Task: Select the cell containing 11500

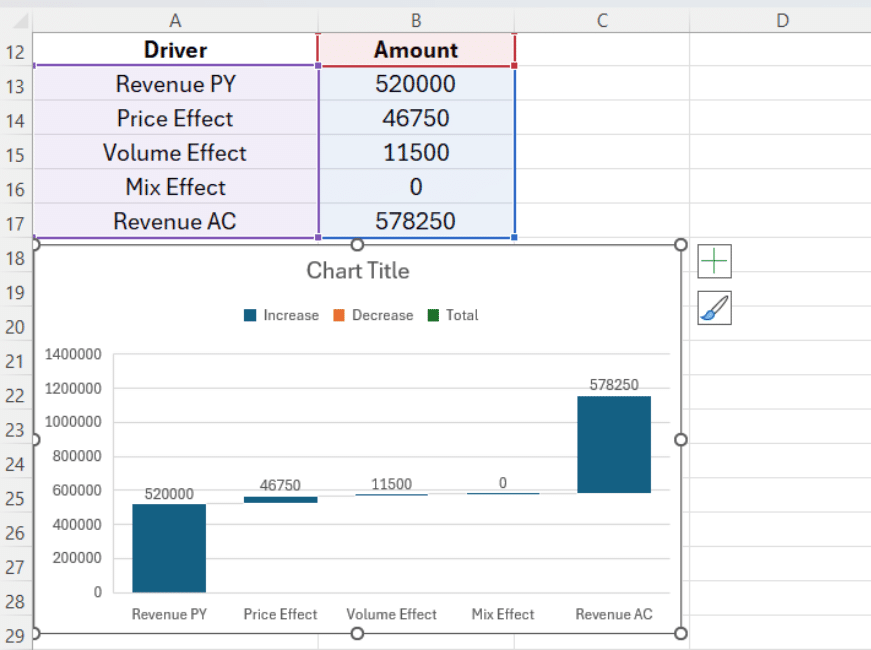Action: (416, 153)
